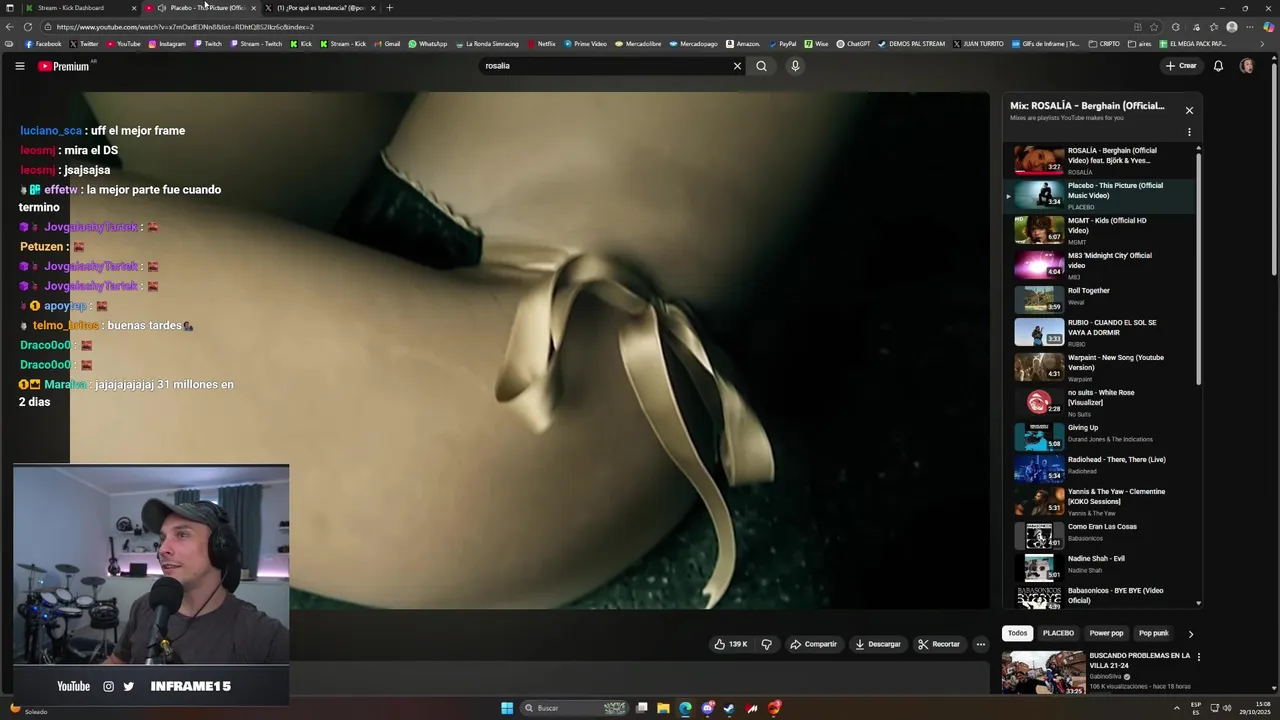Viewport: 1280px width, 720px height.
Task: Switch to the Stream - Kick Dashboard tab
Action: pyautogui.click(x=79, y=8)
